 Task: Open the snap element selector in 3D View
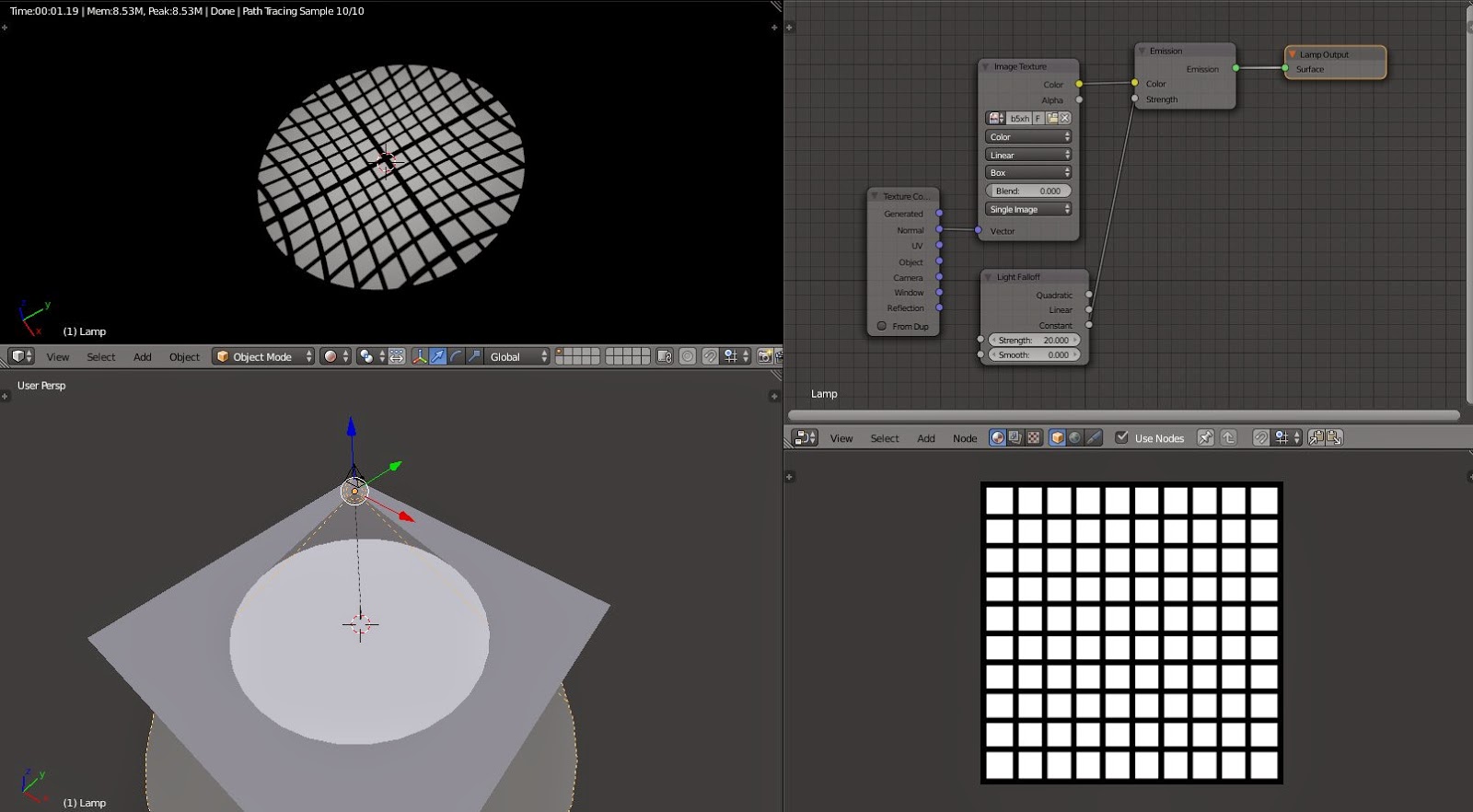point(736,356)
